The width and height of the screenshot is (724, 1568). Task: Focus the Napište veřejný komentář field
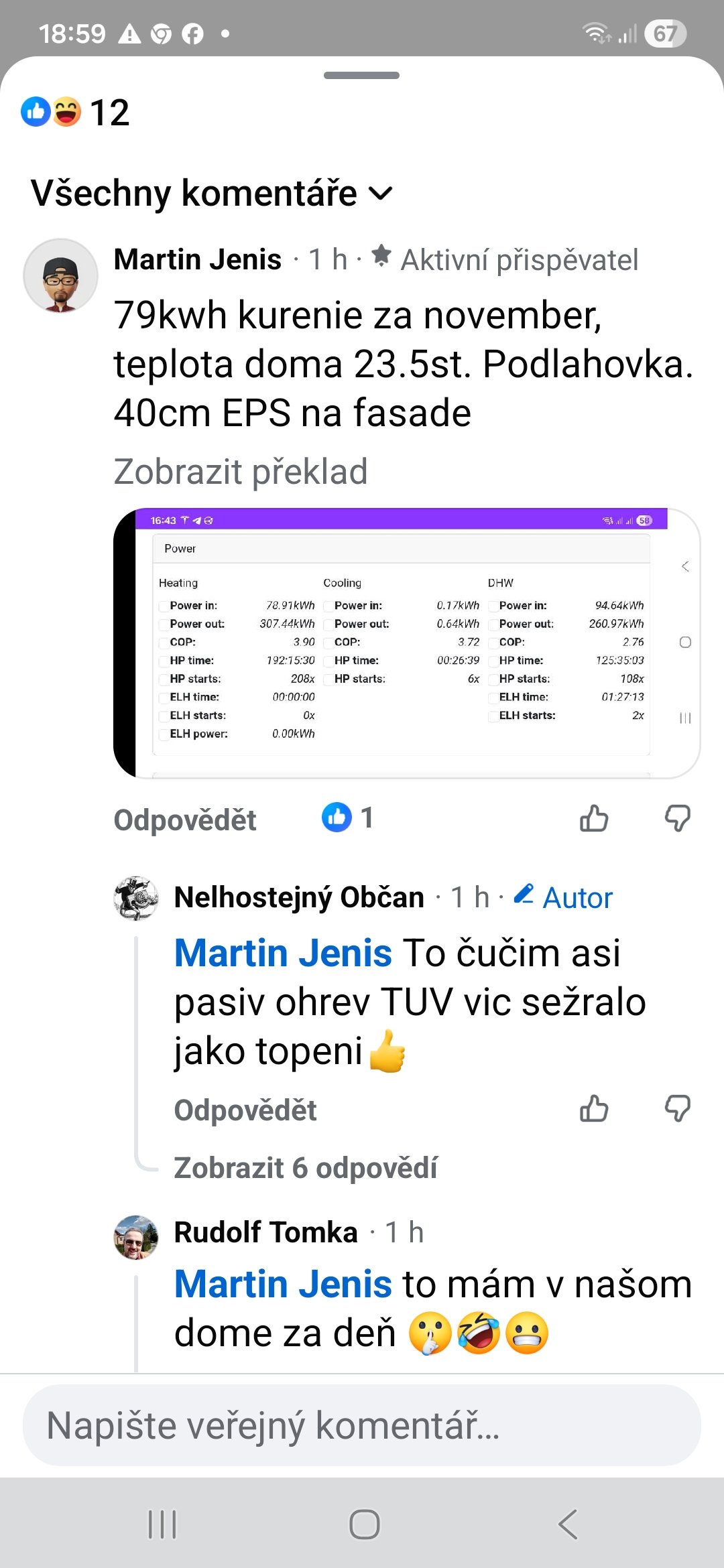362,1425
